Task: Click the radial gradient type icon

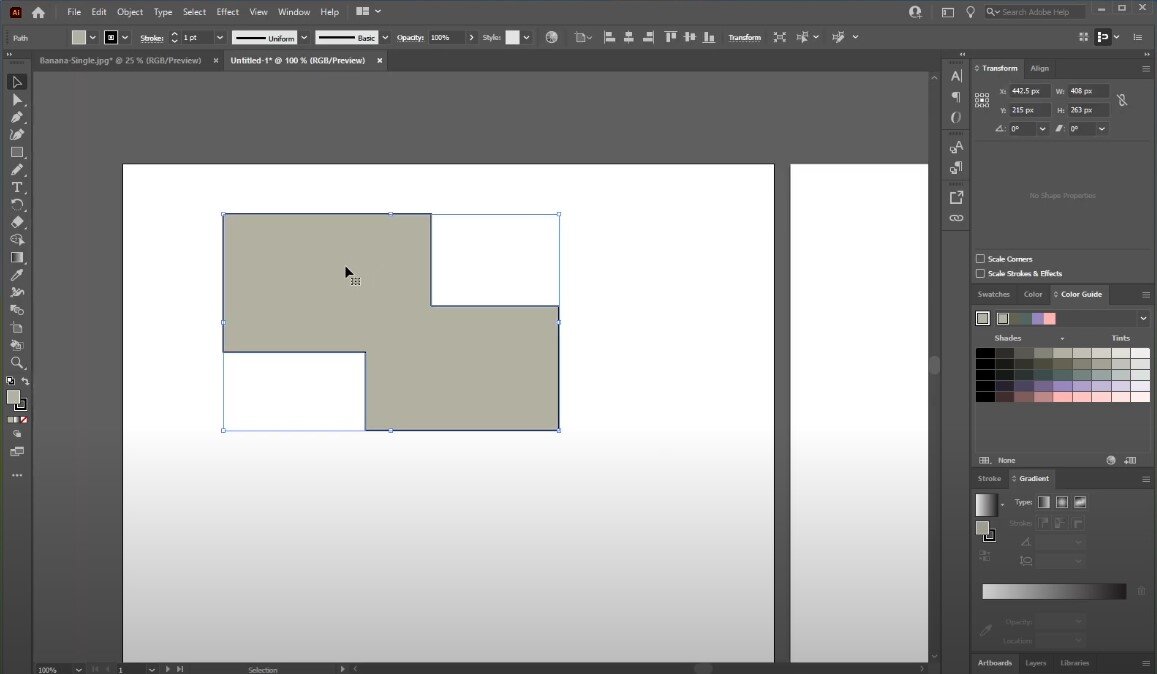Action: click(x=1062, y=502)
